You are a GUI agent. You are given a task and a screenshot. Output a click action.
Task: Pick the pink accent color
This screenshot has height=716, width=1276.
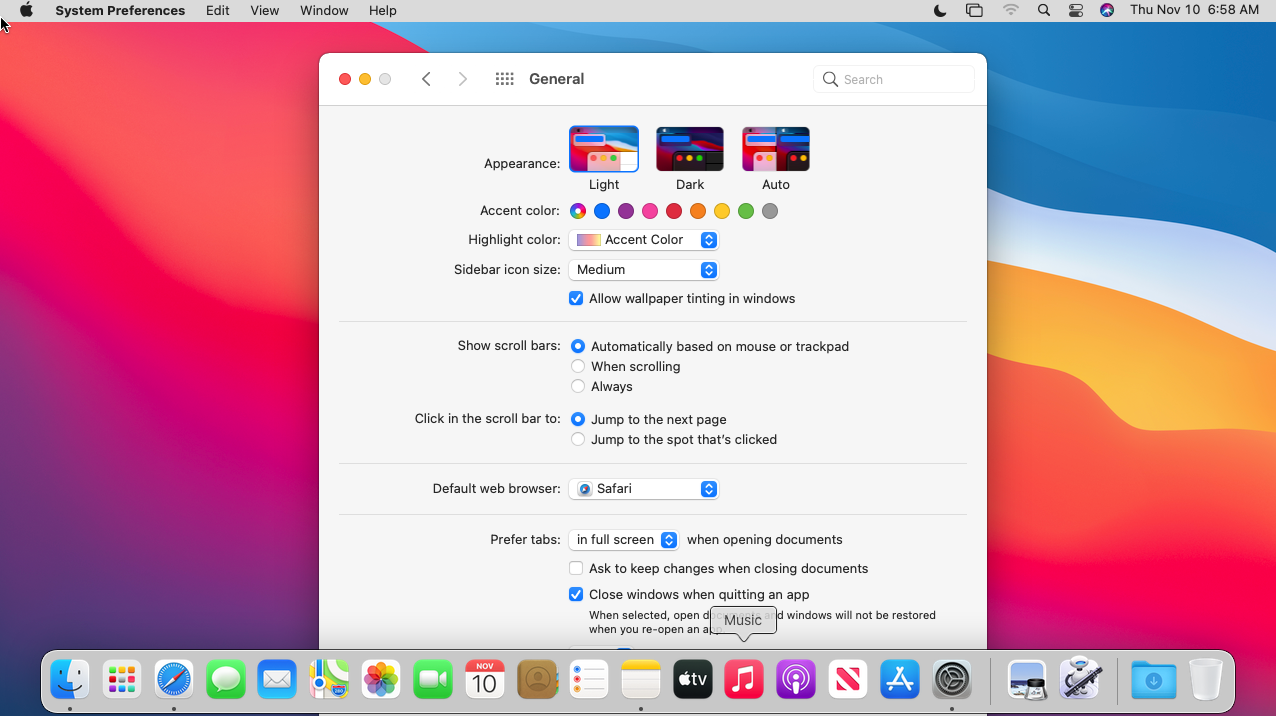click(650, 211)
